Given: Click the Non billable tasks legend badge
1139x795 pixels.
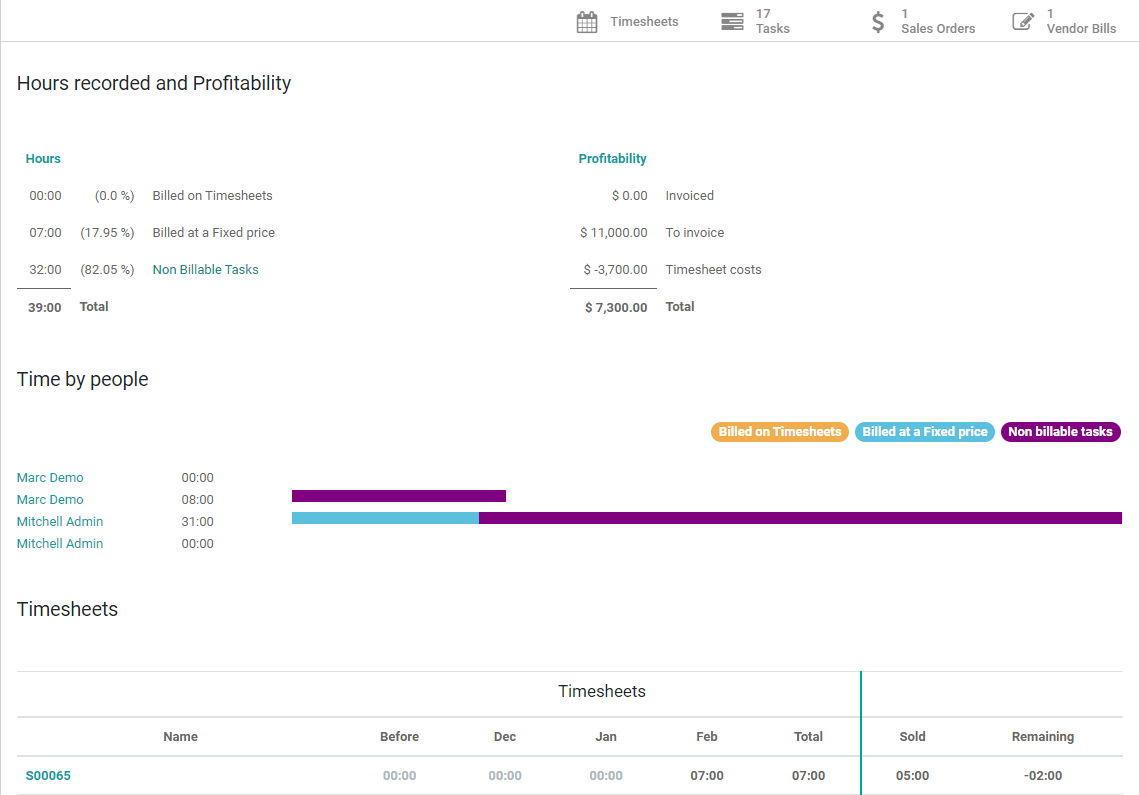Looking at the screenshot, I should 1061,432.
